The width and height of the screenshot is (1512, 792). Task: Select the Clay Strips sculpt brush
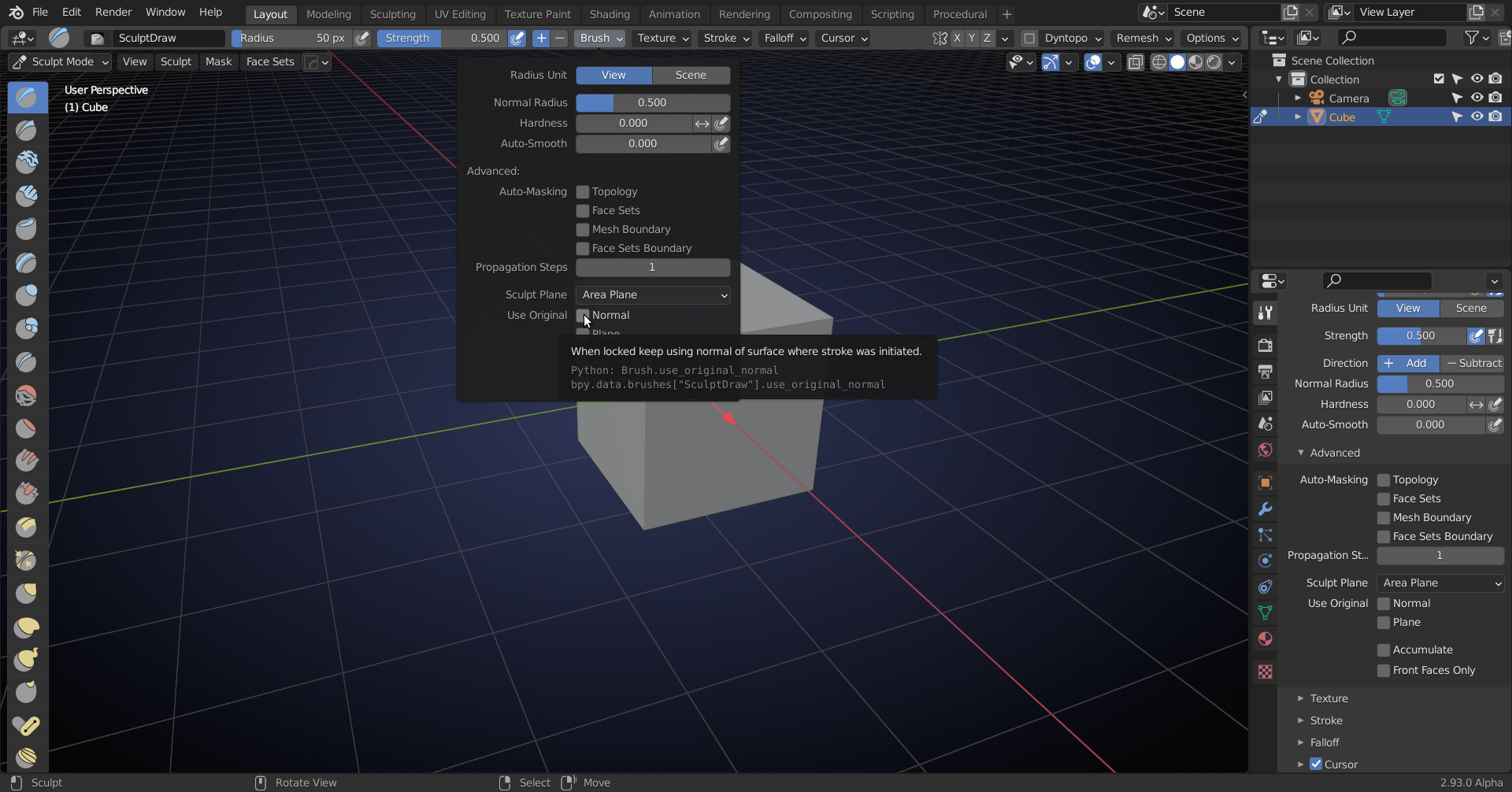click(28, 196)
